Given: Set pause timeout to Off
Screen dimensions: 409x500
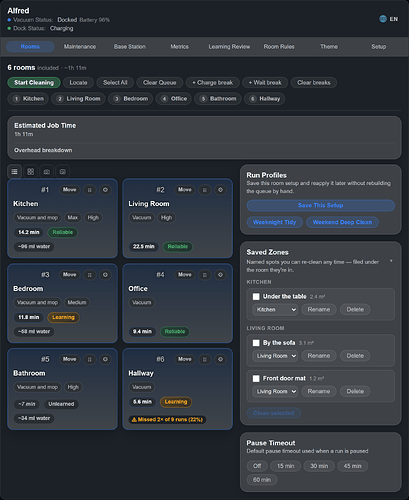Looking at the screenshot, I should 257,466.
